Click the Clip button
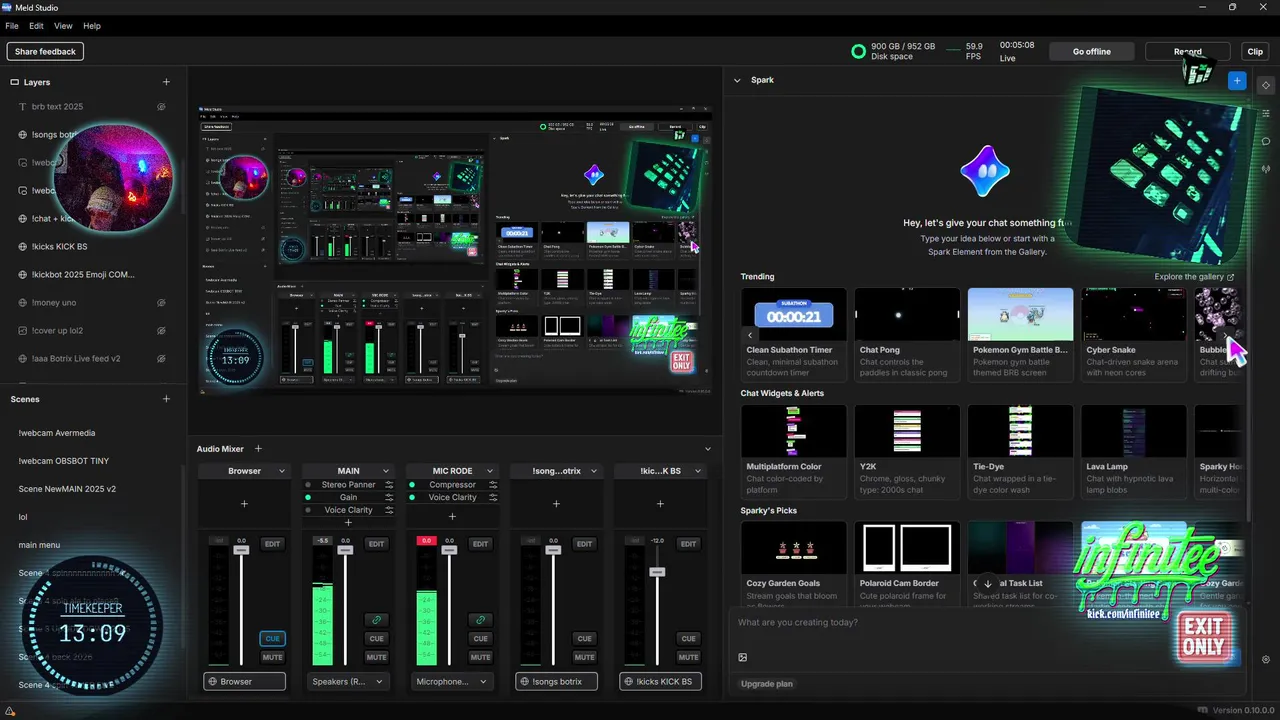The width and height of the screenshot is (1280, 720). (1255, 51)
